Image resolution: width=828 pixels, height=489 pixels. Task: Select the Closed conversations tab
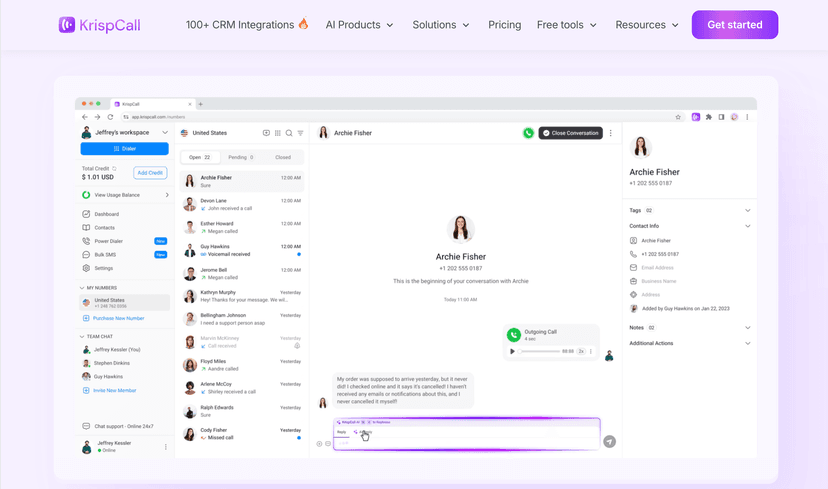(x=283, y=157)
